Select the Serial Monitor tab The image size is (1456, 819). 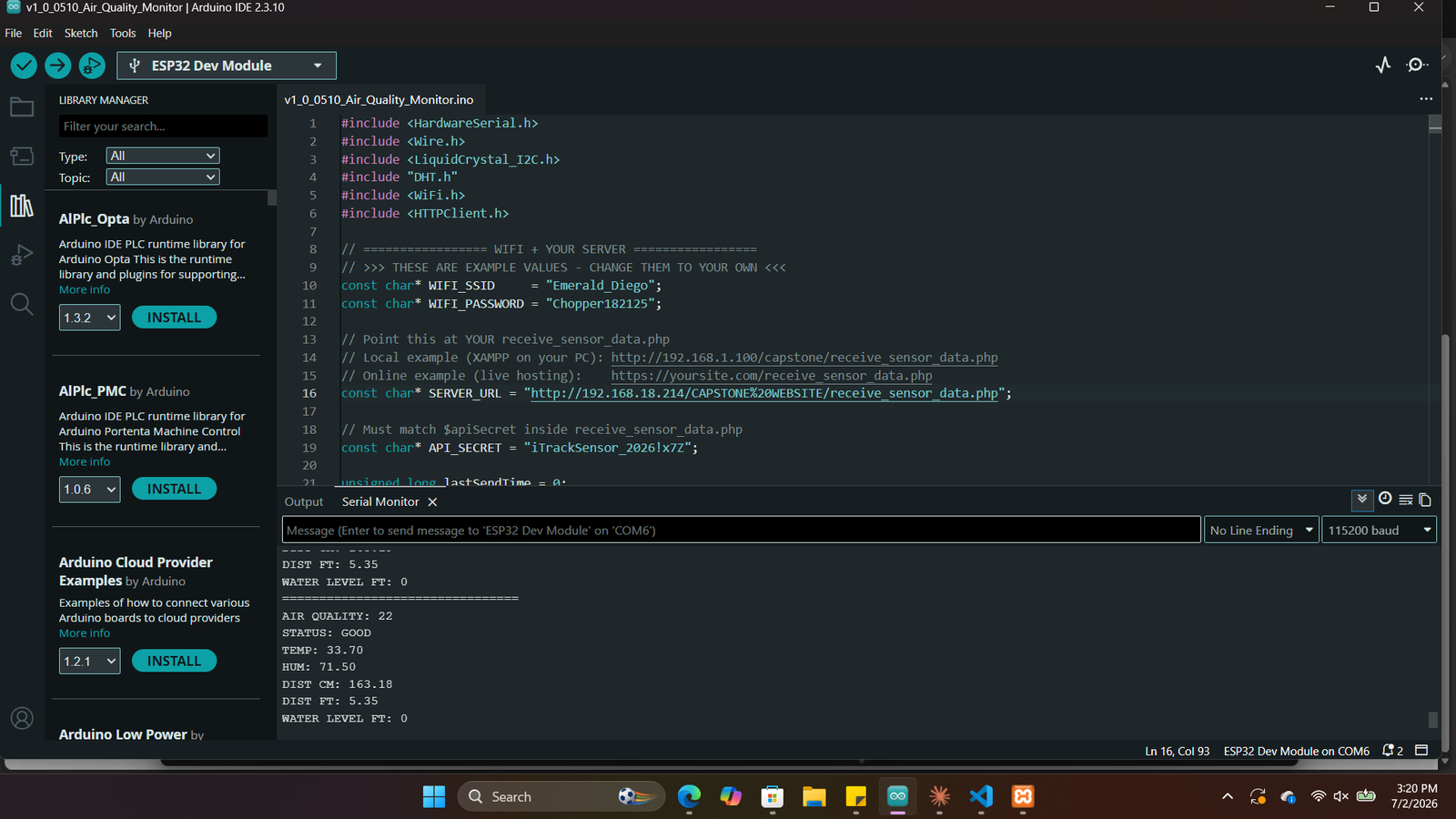tap(380, 502)
